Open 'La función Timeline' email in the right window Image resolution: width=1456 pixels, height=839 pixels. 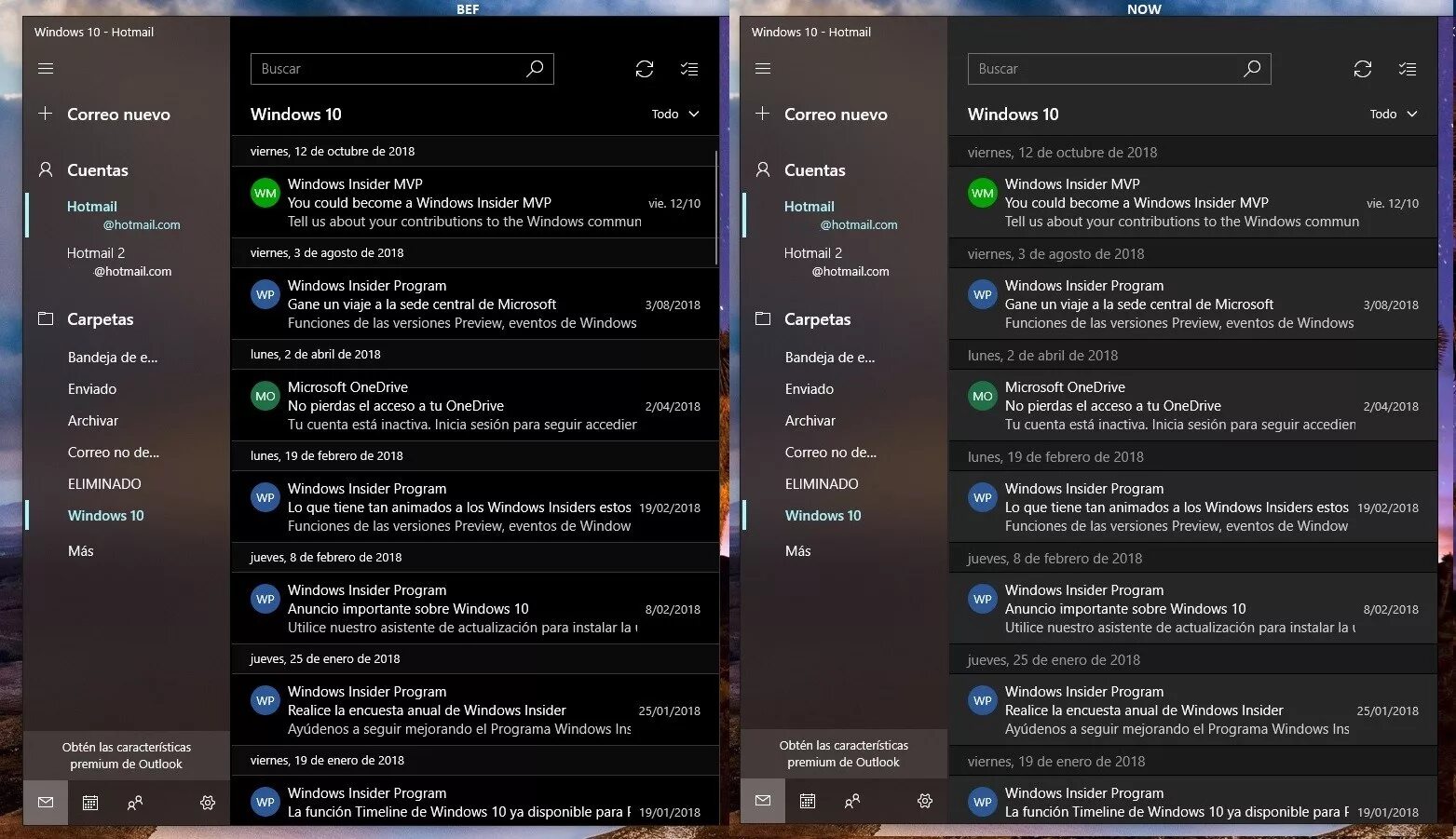pyautogui.click(x=1192, y=800)
